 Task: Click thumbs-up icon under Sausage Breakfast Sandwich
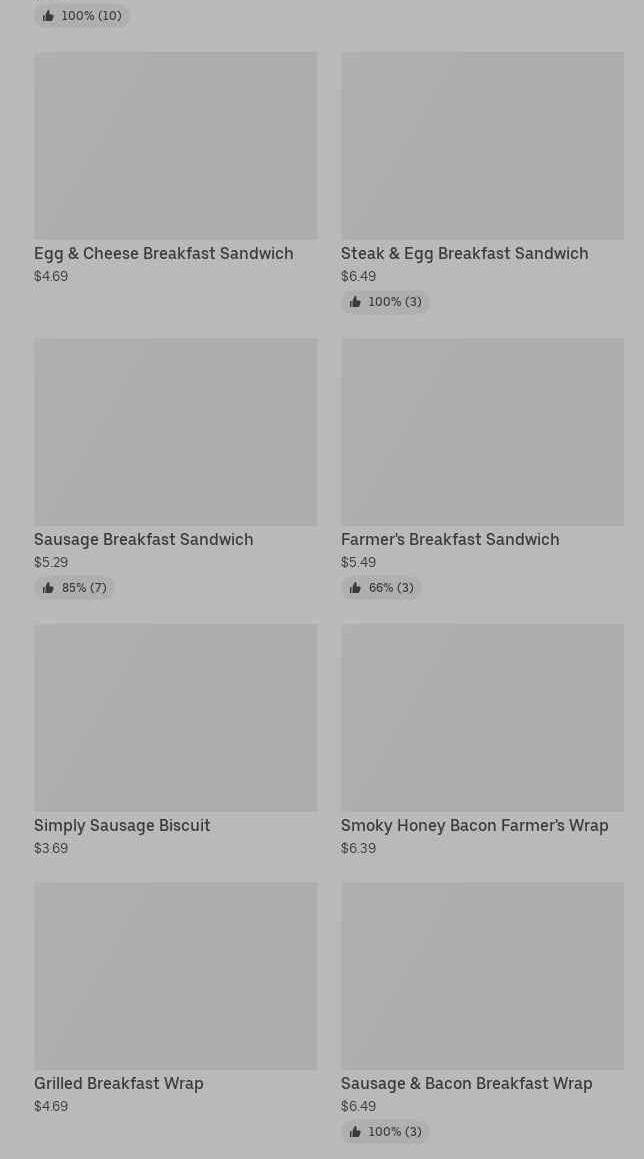point(48,588)
